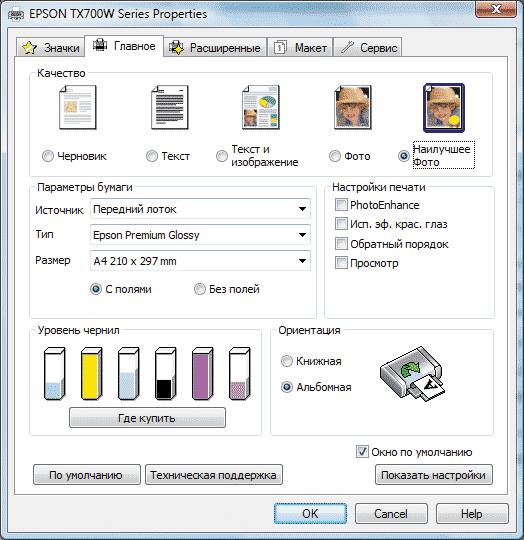Click the light magenta ink level cartridge
The width and height of the screenshot is (524, 540).
pos(240,374)
